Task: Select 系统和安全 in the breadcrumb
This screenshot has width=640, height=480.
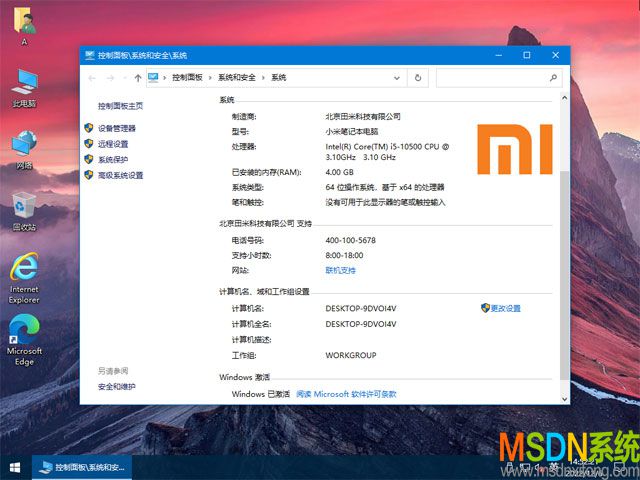Action: [237, 78]
